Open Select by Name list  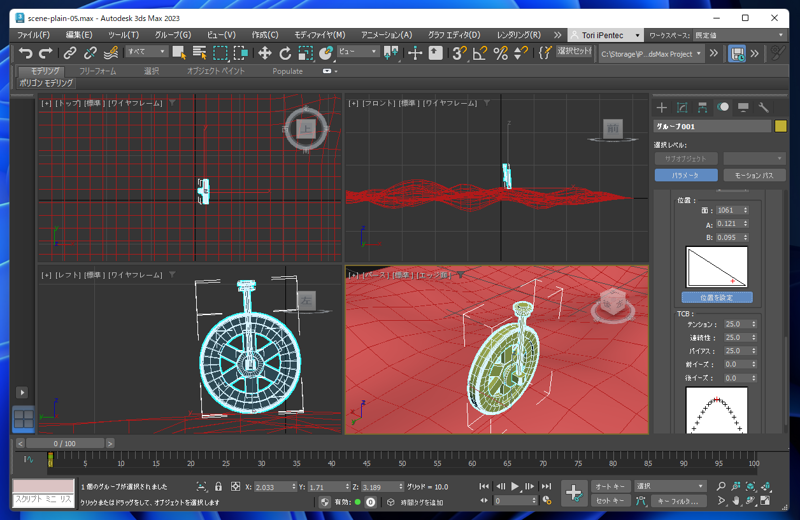199,53
